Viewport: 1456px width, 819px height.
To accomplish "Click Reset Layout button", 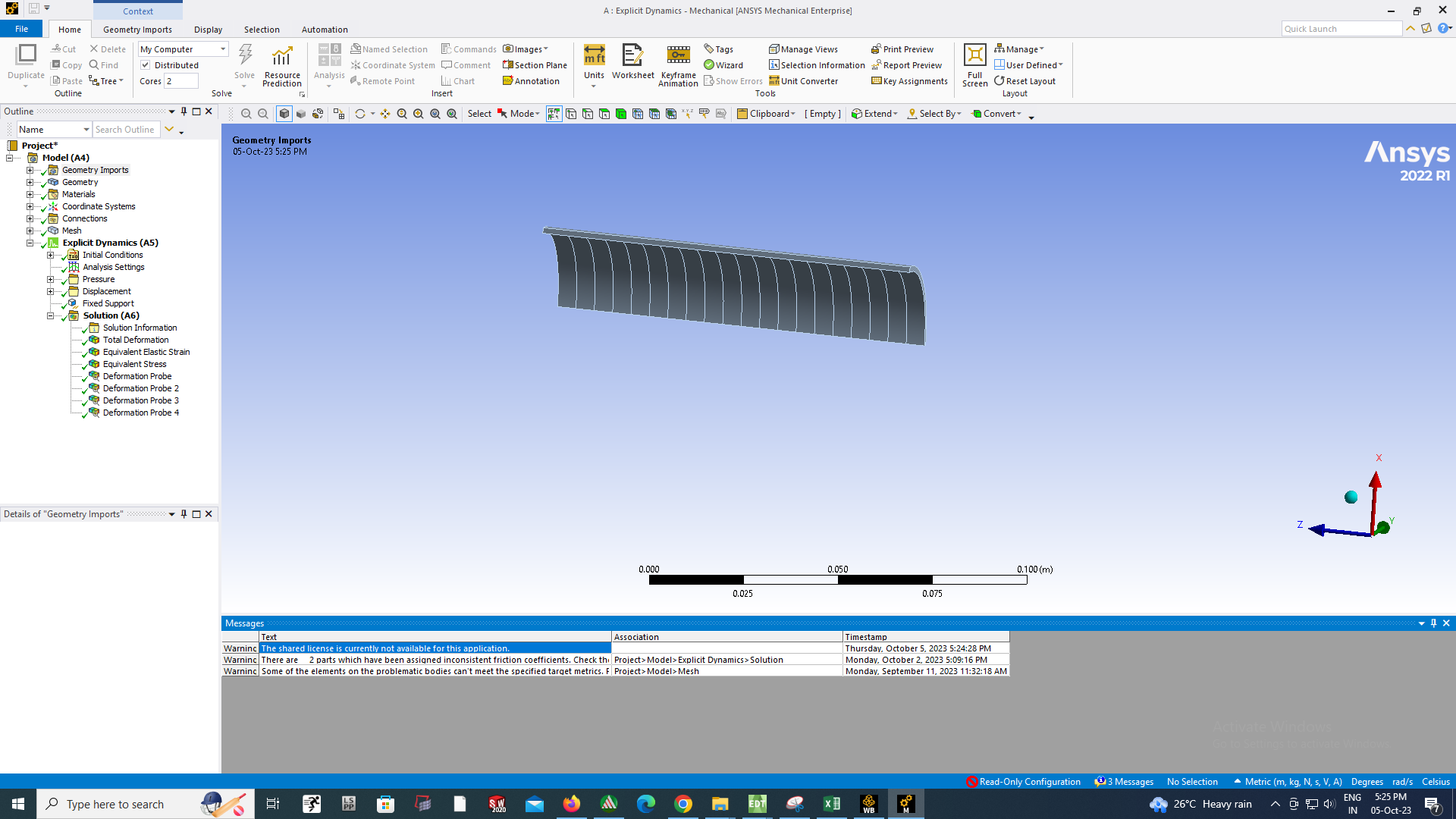I will 1025,81.
